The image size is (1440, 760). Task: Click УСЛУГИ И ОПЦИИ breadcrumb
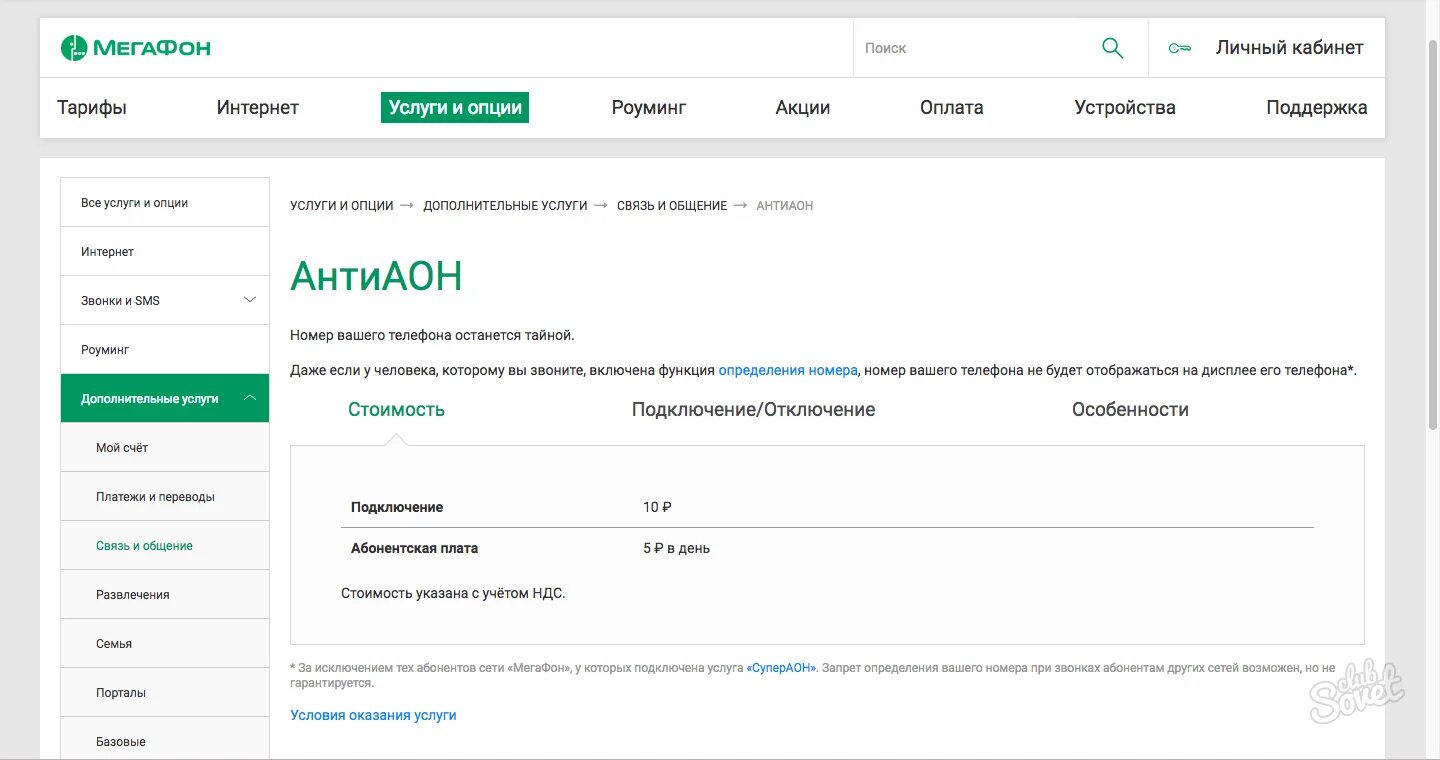[342, 205]
